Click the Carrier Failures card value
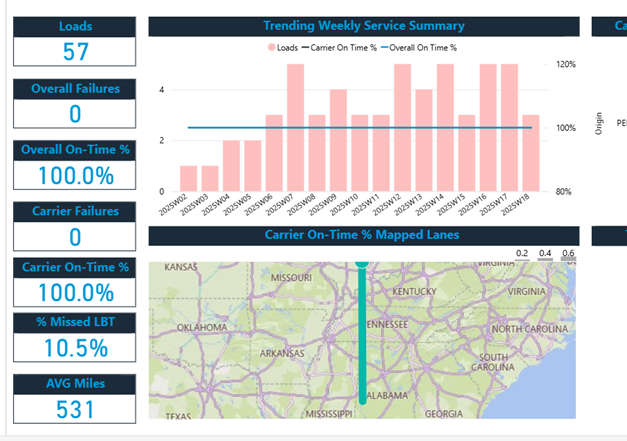Screen dimensions: 627x441 pos(75,237)
